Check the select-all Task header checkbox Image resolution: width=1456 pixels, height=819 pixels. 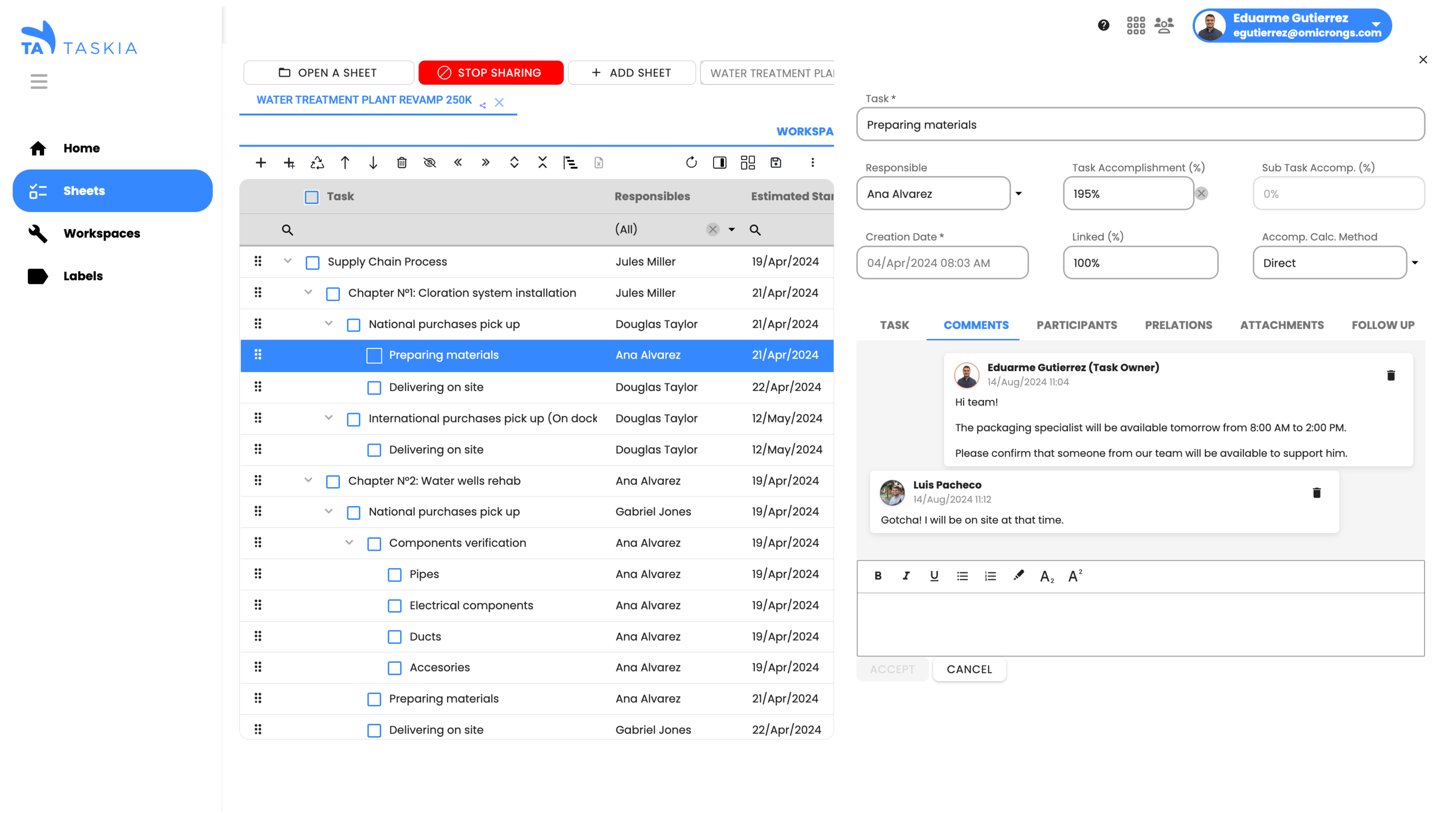(311, 197)
